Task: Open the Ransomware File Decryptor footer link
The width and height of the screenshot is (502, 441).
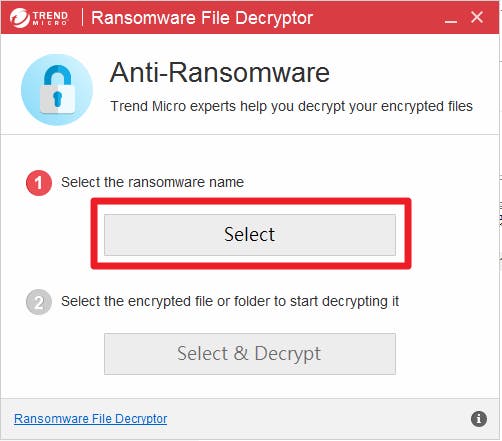Action: coord(91,419)
